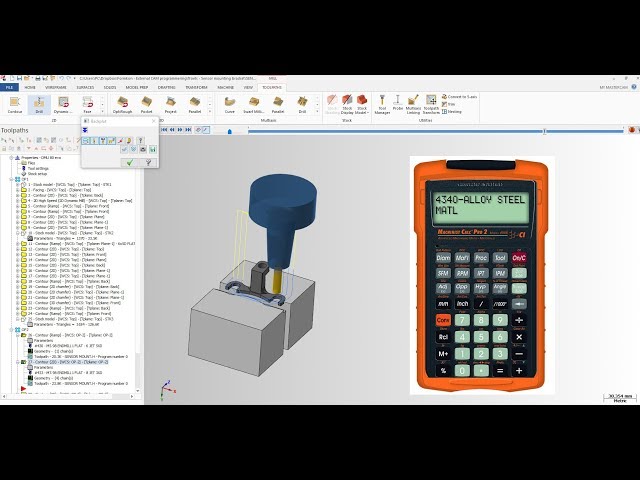640x480 pixels.
Task: Adjust the backplot speed slider
Action: [x=229, y=131]
